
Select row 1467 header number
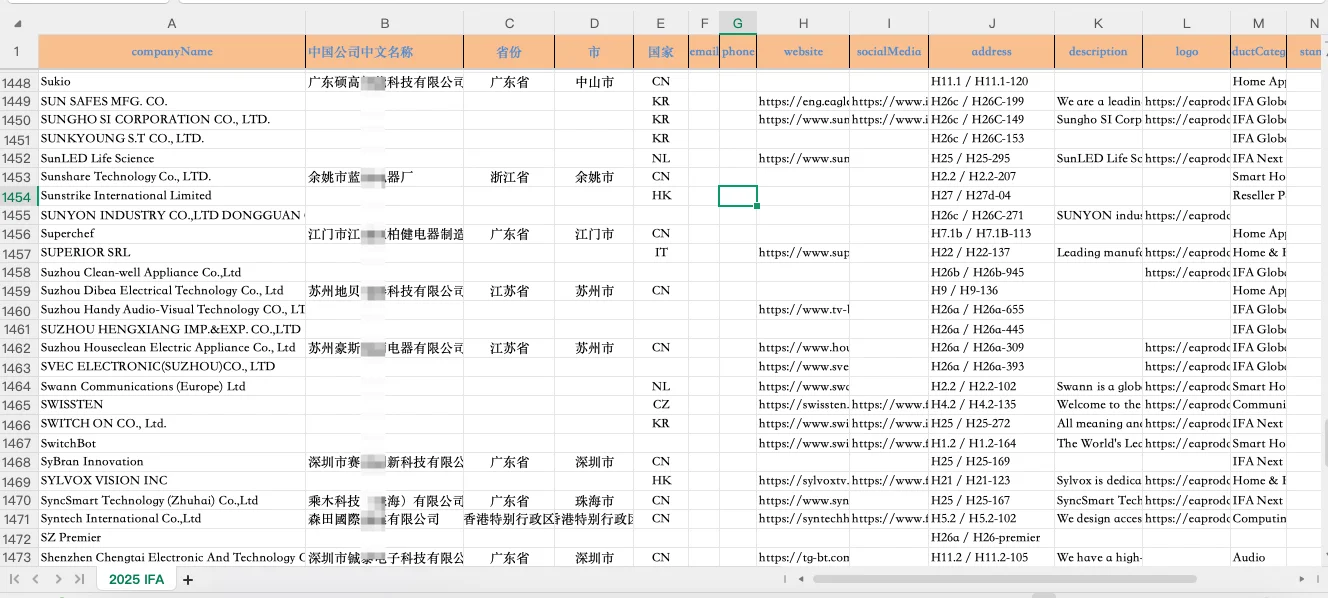click(x=18, y=444)
